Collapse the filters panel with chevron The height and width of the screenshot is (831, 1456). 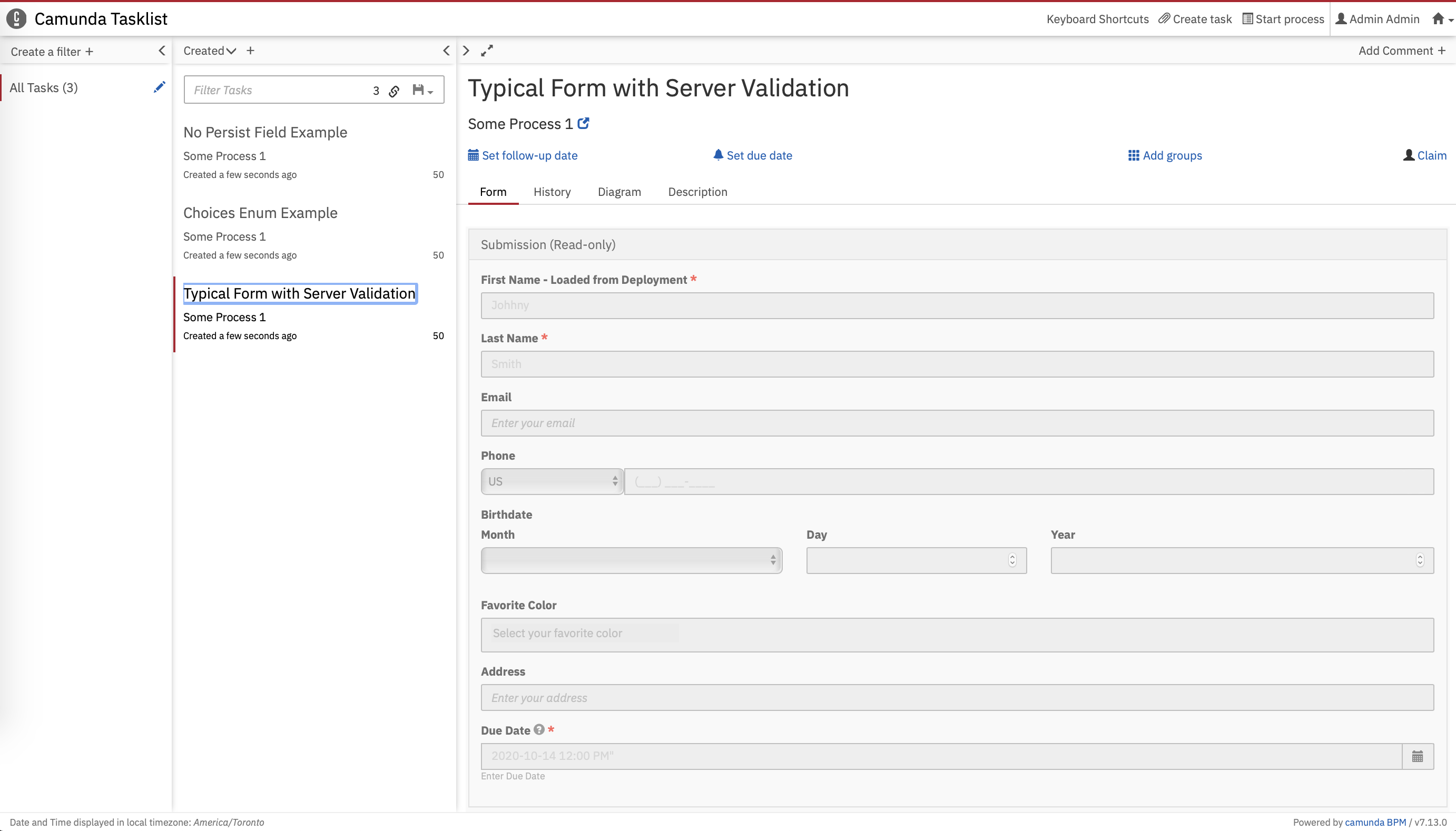pyautogui.click(x=162, y=51)
